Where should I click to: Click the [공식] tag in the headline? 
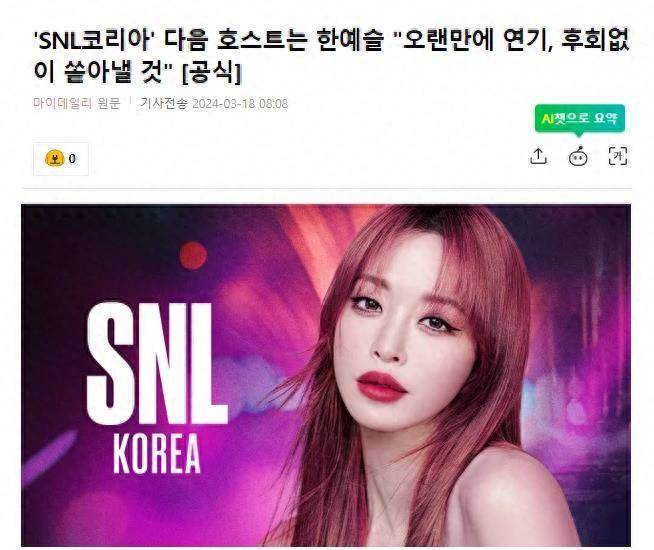(212, 73)
